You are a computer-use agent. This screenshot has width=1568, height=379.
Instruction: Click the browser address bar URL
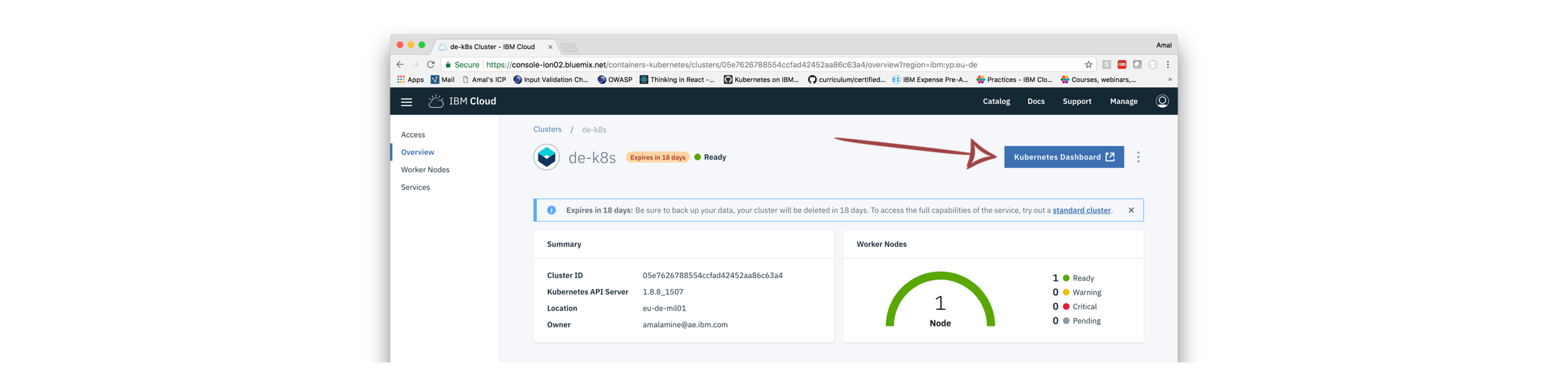pyautogui.click(x=731, y=65)
